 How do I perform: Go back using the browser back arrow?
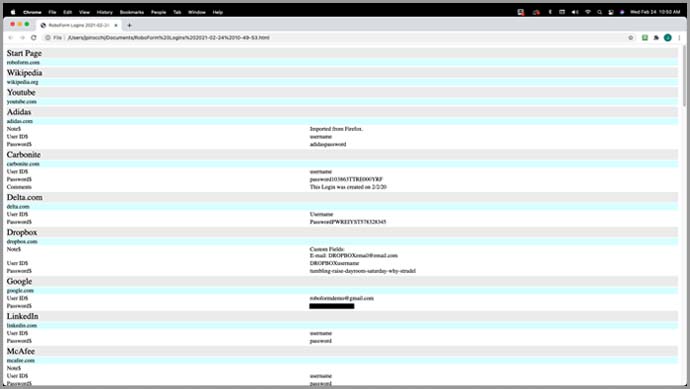click(x=11, y=38)
